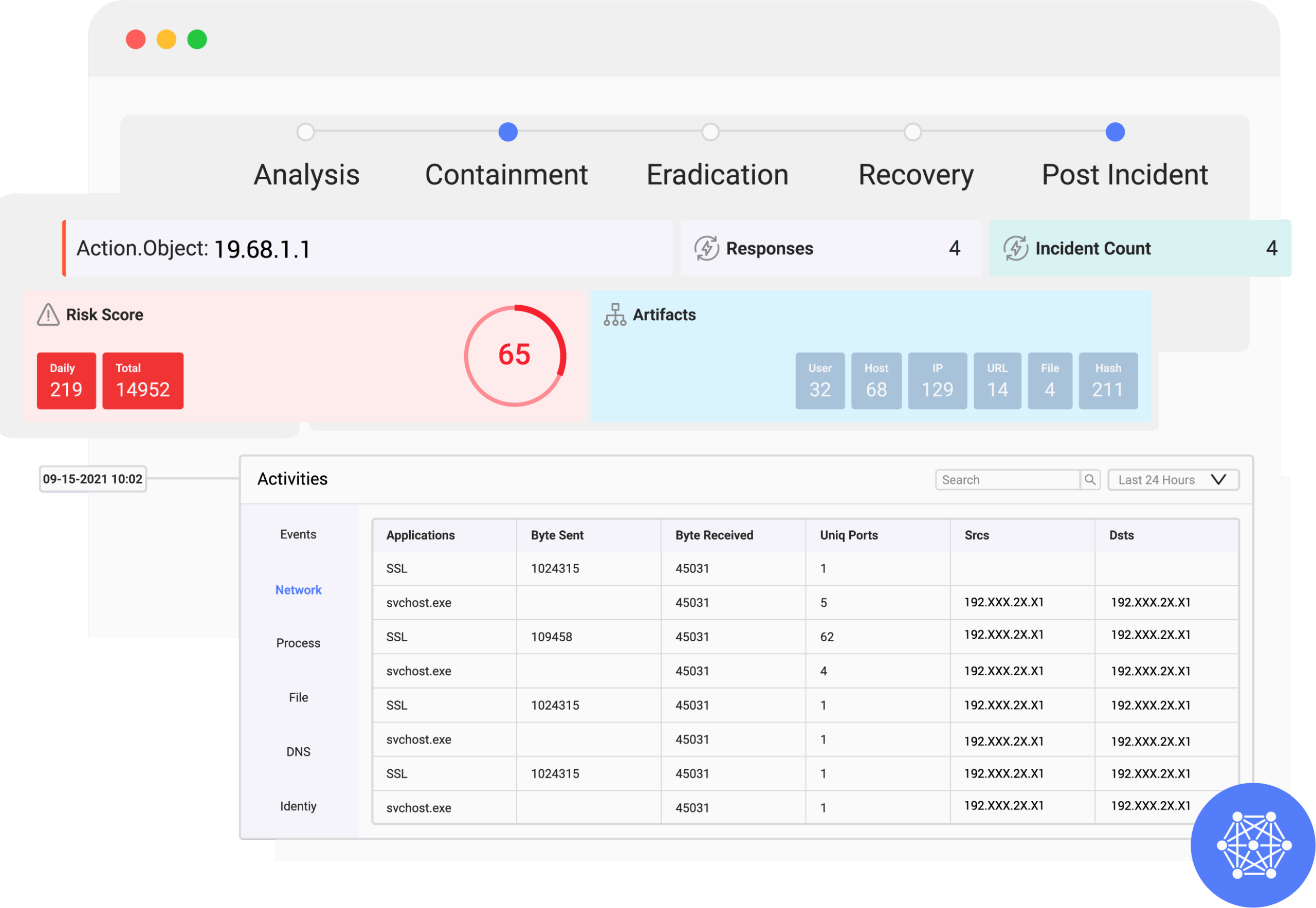
Task: Open the Last 24 Hours dropdown
Action: [1173, 479]
